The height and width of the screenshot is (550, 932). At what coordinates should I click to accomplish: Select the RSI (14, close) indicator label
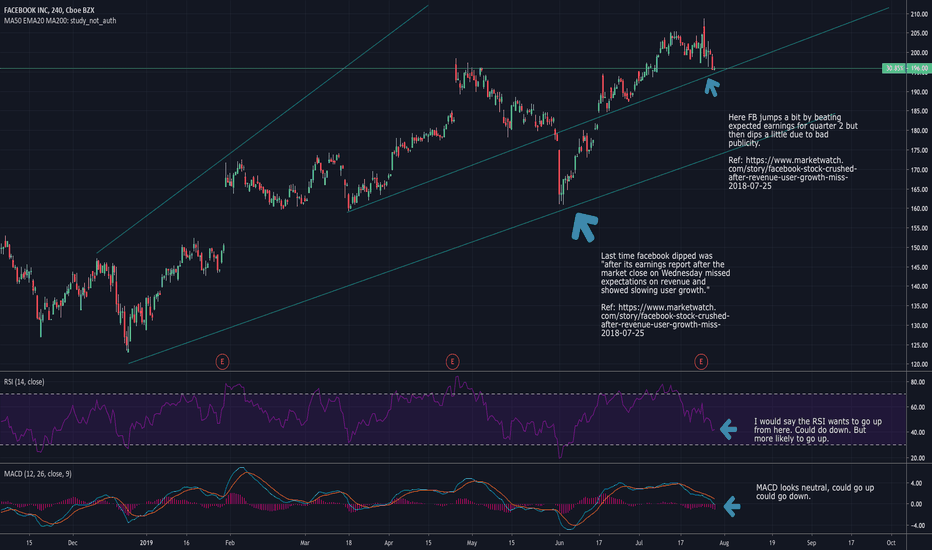point(24,382)
